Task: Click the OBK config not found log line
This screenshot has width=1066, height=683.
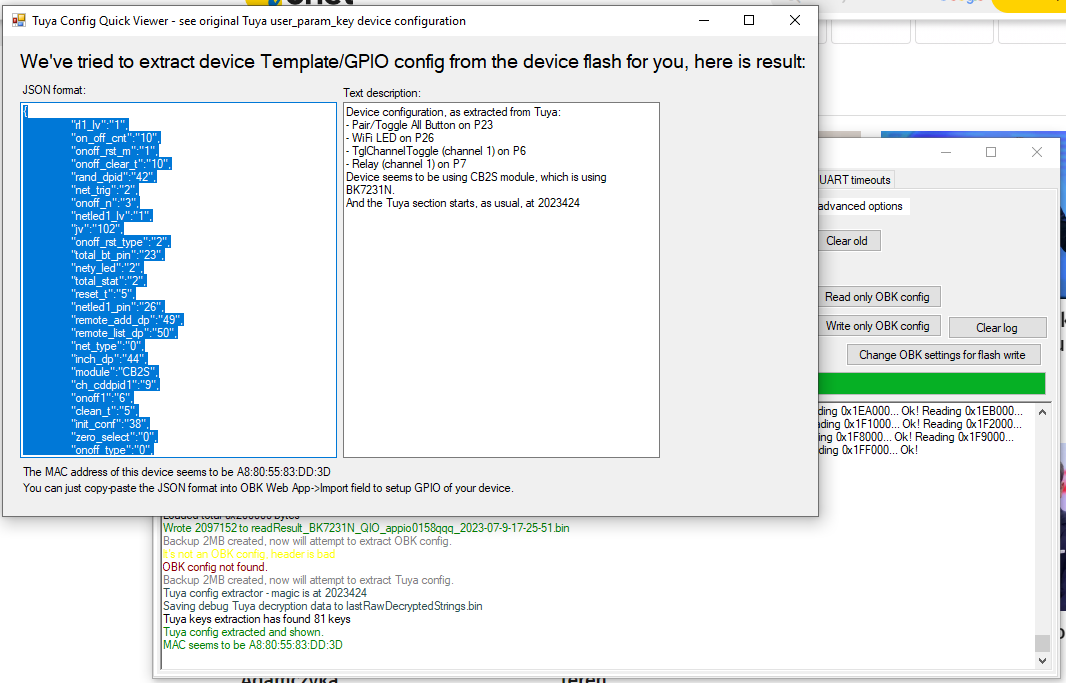Action: (216, 567)
